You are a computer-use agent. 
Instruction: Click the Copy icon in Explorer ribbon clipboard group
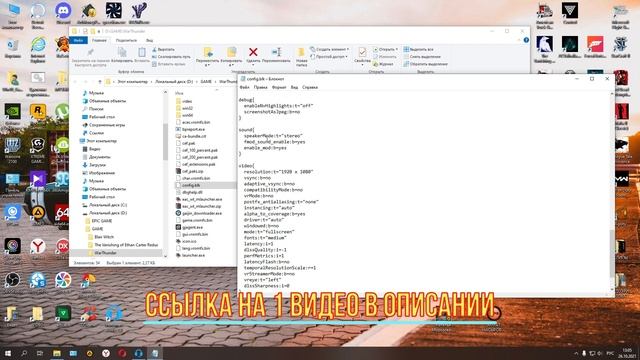point(122,53)
